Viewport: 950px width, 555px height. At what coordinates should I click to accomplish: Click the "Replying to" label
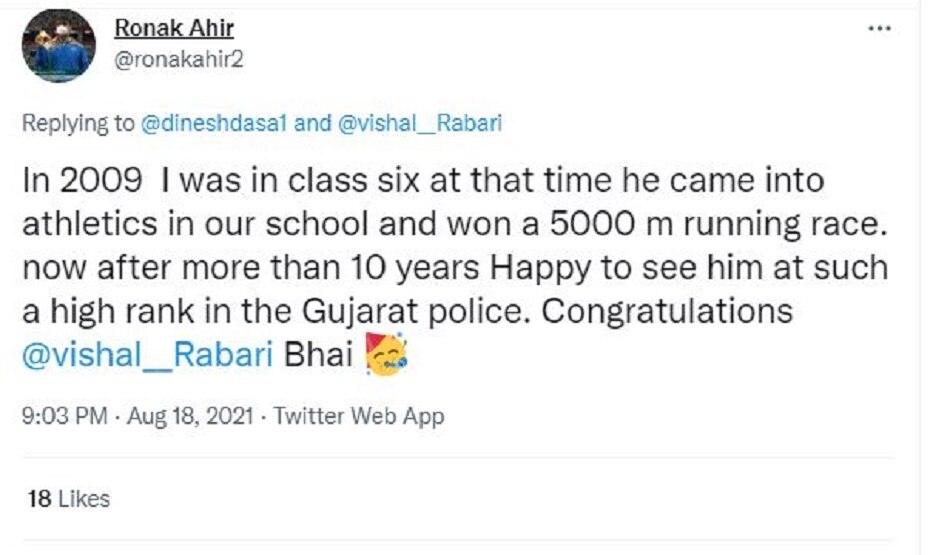(x=77, y=123)
